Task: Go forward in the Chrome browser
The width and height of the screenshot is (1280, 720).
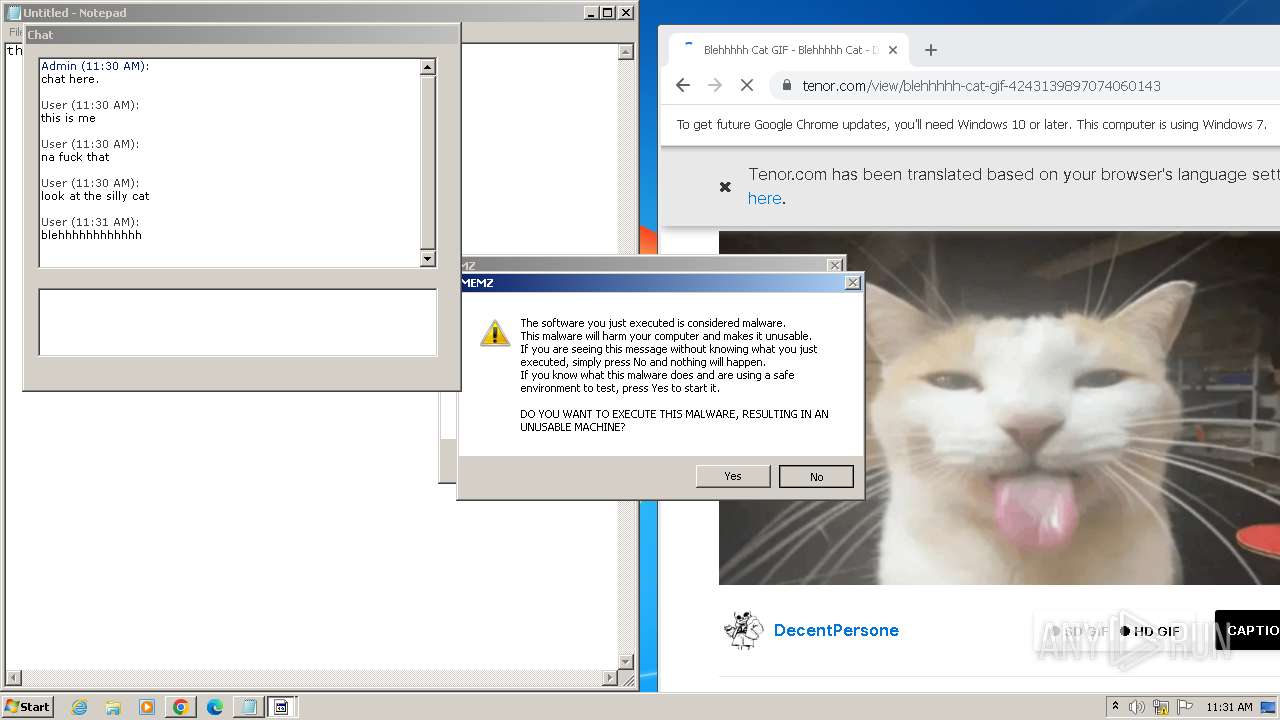Action: pyautogui.click(x=715, y=86)
